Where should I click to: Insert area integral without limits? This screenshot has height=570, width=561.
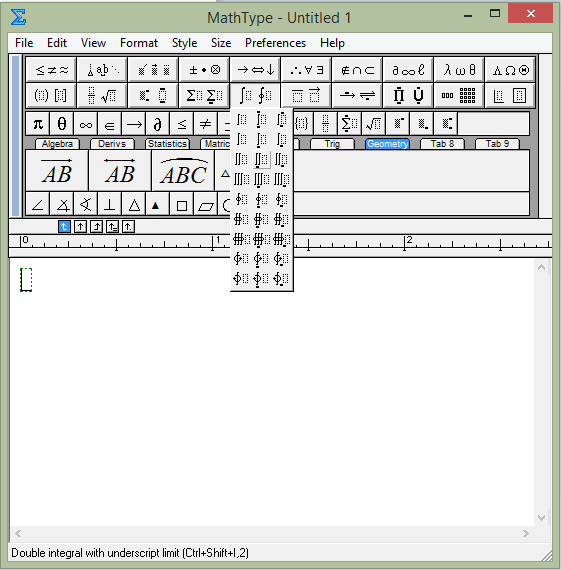[x=242, y=219]
